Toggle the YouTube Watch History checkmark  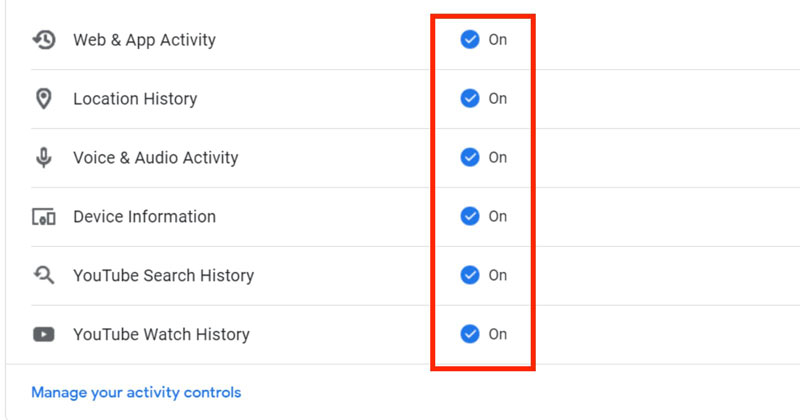pyautogui.click(x=470, y=334)
